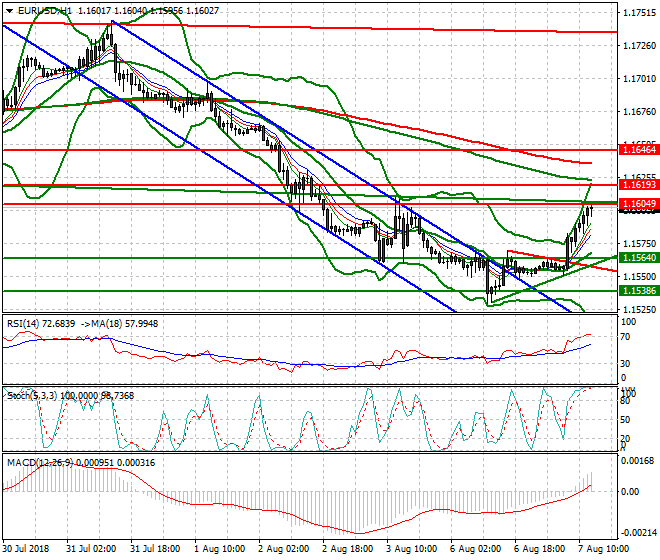Click the 2 Aug 02:00 time label
Screen dimensions: 660x560
(283, 549)
